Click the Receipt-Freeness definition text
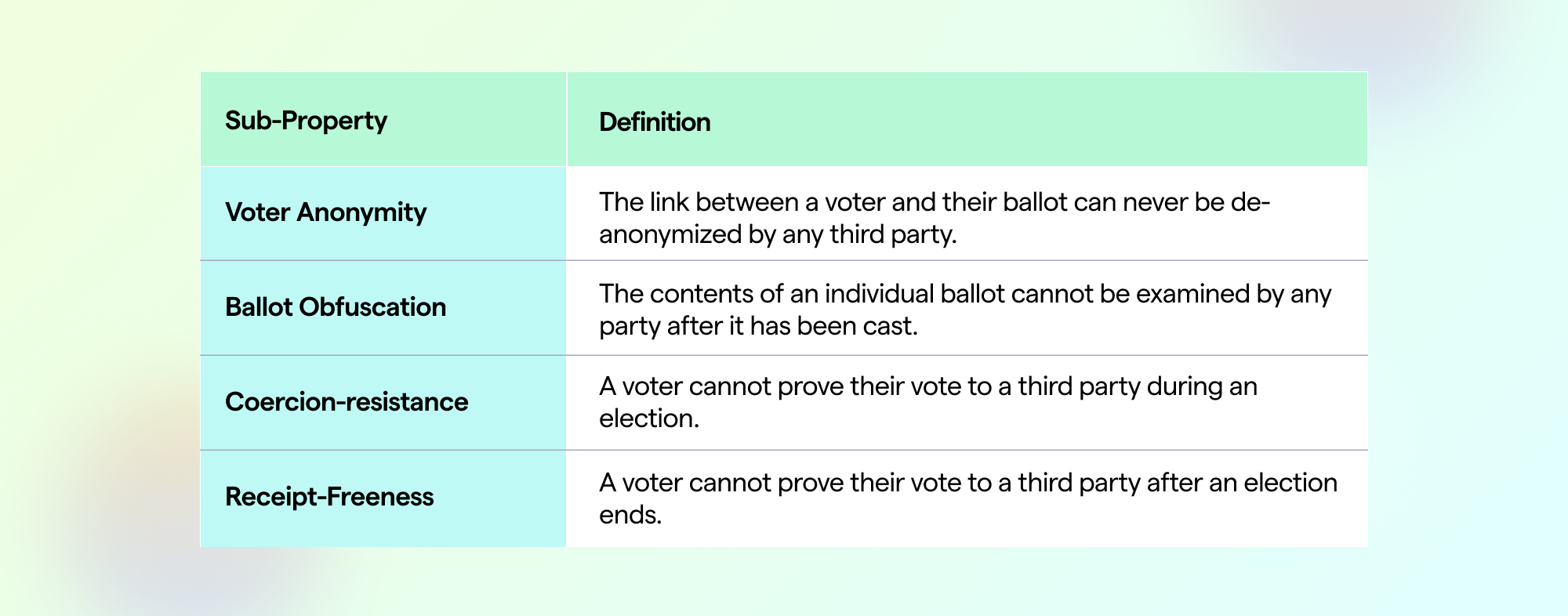The height and width of the screenshot is (616, 1568). (968, 498)
